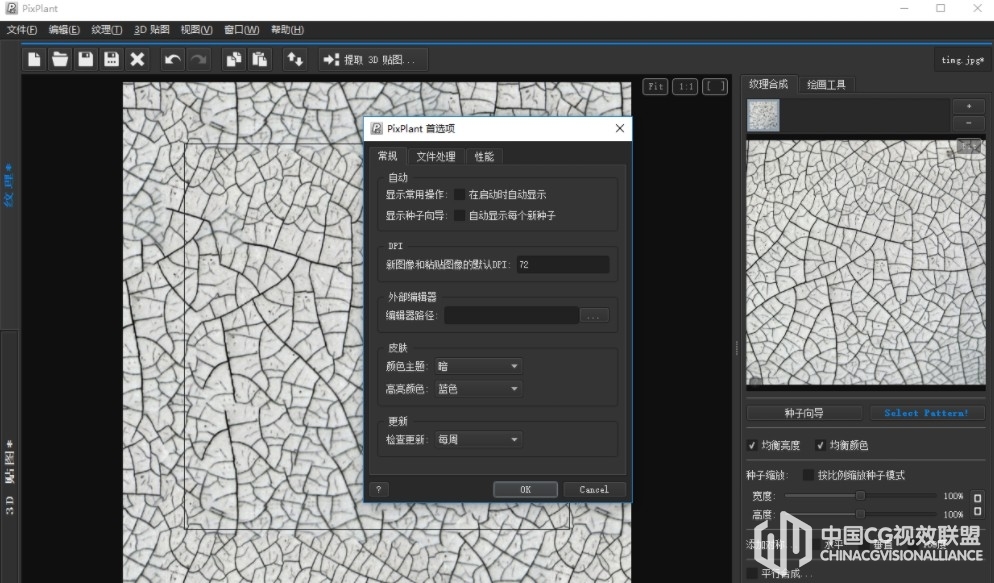Open the 窗口(W) menu
Viewport: 994px width, 583px height.
tap(242, 30)
